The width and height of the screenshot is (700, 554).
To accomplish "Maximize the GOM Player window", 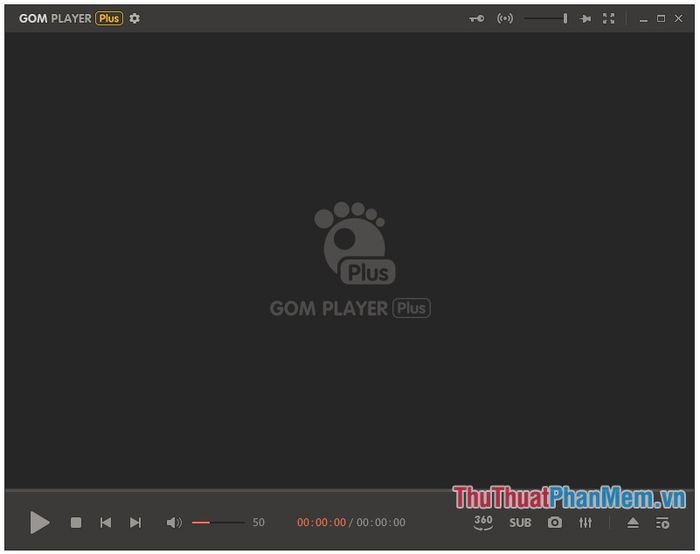I will [660, 18].
